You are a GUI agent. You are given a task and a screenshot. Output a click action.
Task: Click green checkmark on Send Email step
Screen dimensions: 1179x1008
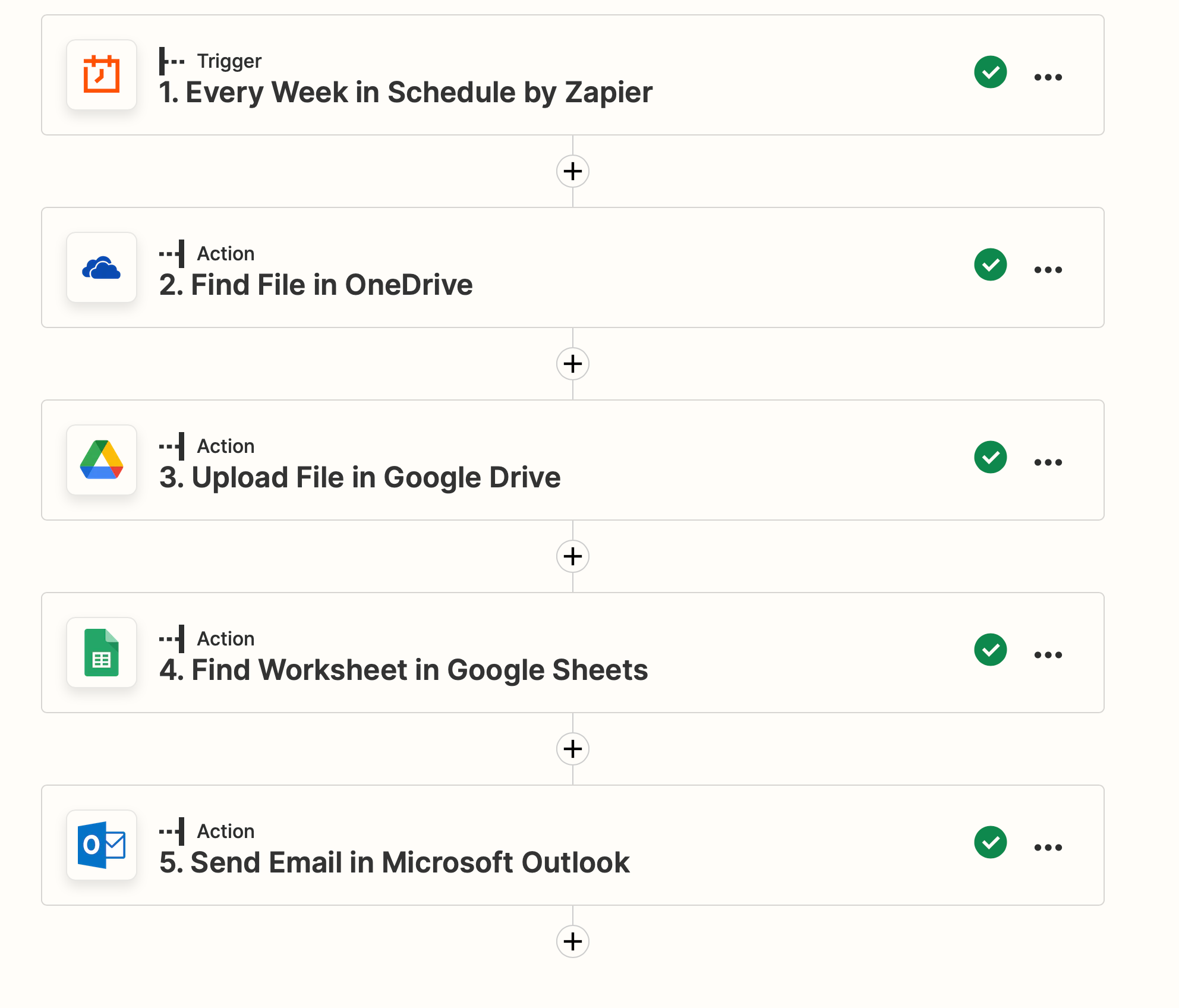coord(991,842)
